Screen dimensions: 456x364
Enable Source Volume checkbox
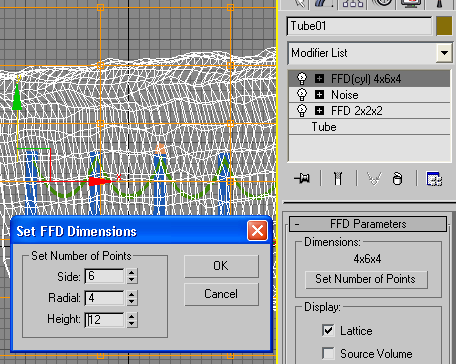tap(328, 353)
